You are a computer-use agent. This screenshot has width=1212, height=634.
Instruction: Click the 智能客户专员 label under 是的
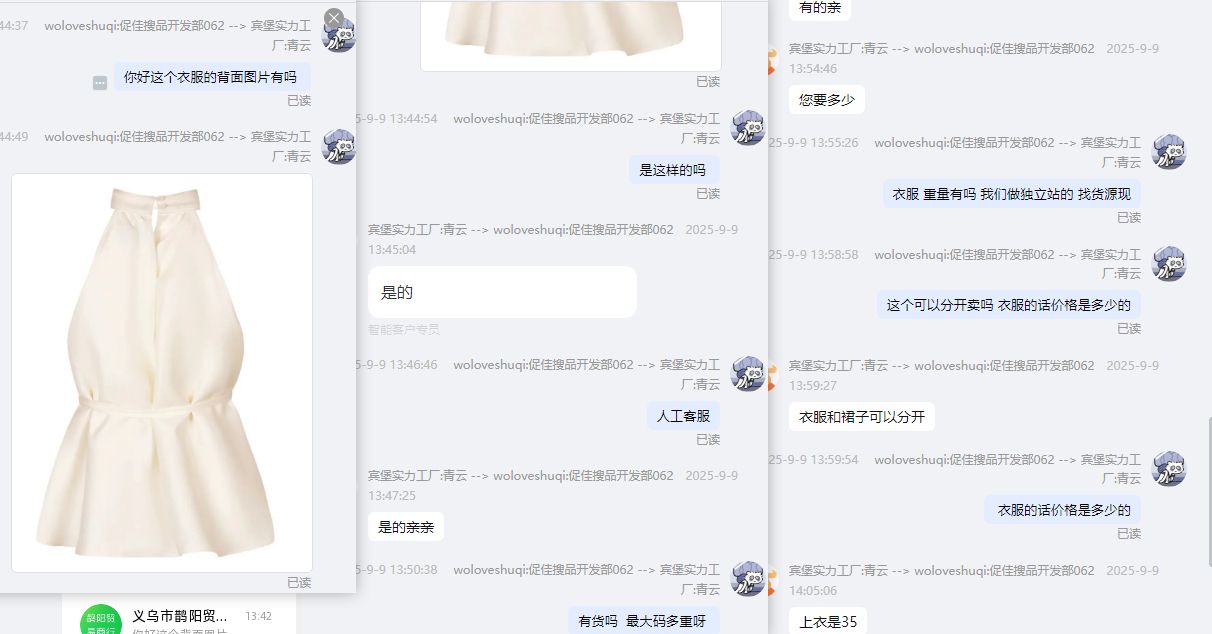pos(404,329)
